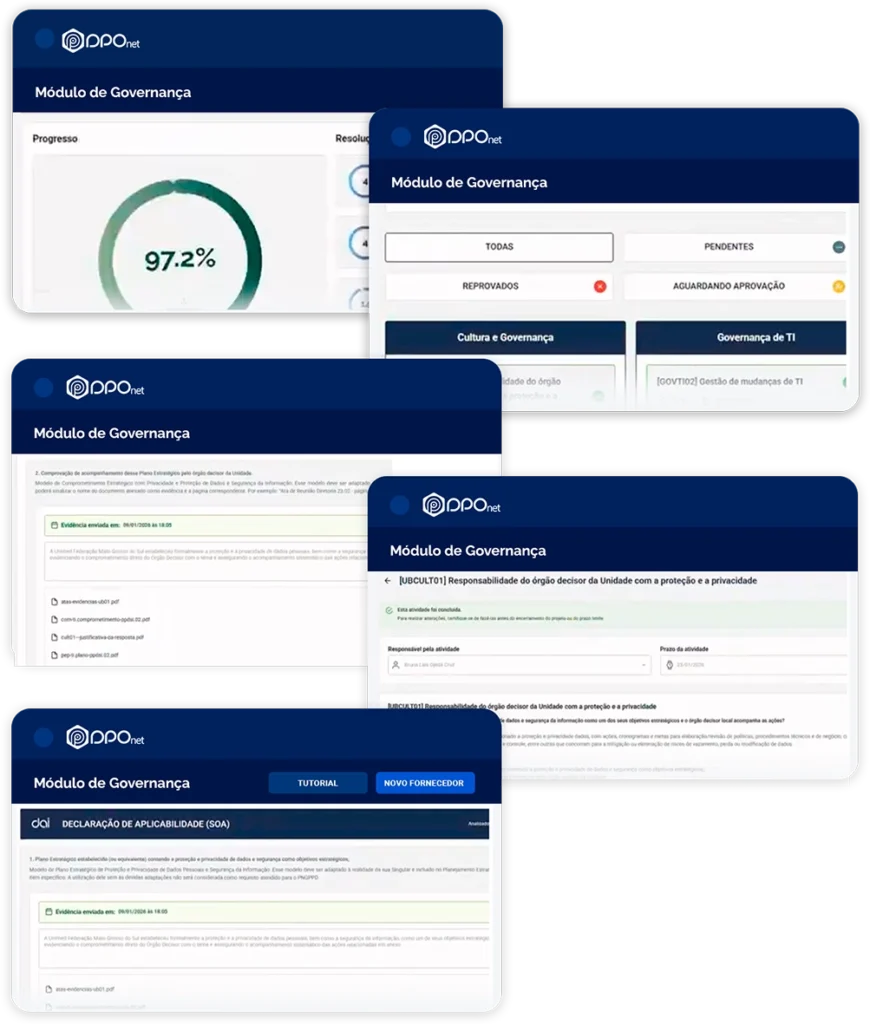Select the AGUARDANDO APROVAÇÃO filter label
Viewport: 870px width, 1024px height.
pyautogui.click(x=729, y=286)
